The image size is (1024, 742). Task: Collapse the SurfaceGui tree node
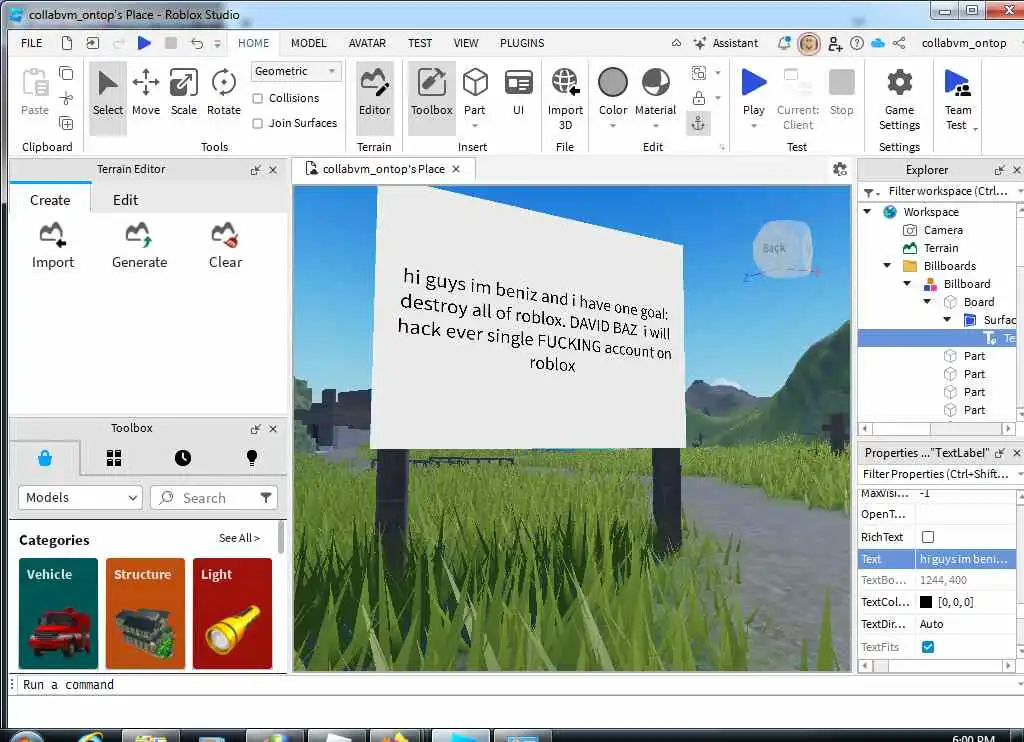coord(947,319)
